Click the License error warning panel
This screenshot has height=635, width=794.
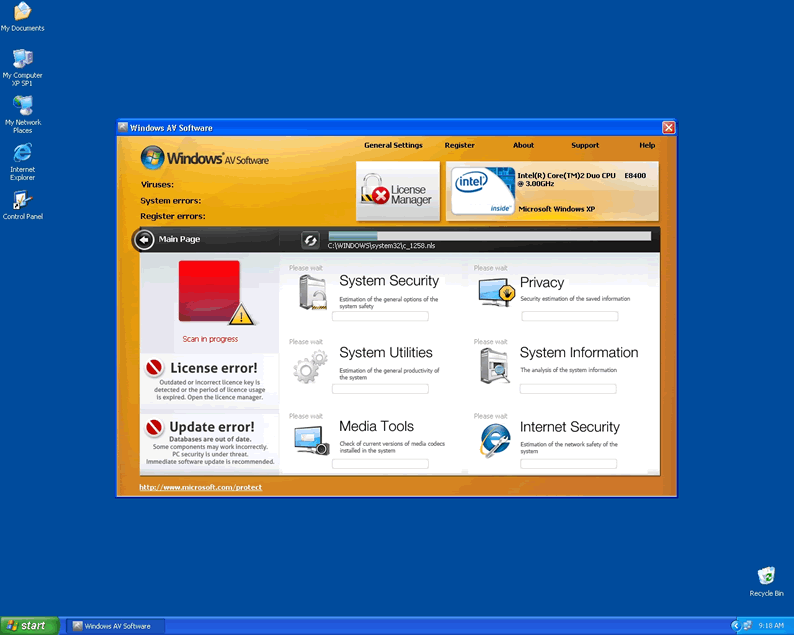click(x=210, y=380)
